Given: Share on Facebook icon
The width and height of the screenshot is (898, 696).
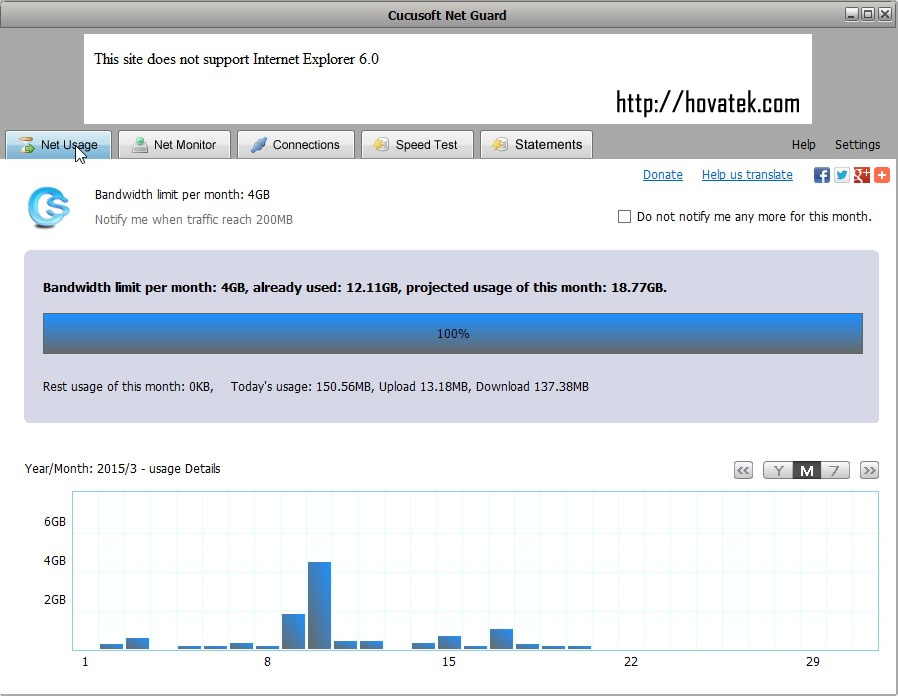Looking at the screenshot, I should pyautogui.click(x=822, y=175).
